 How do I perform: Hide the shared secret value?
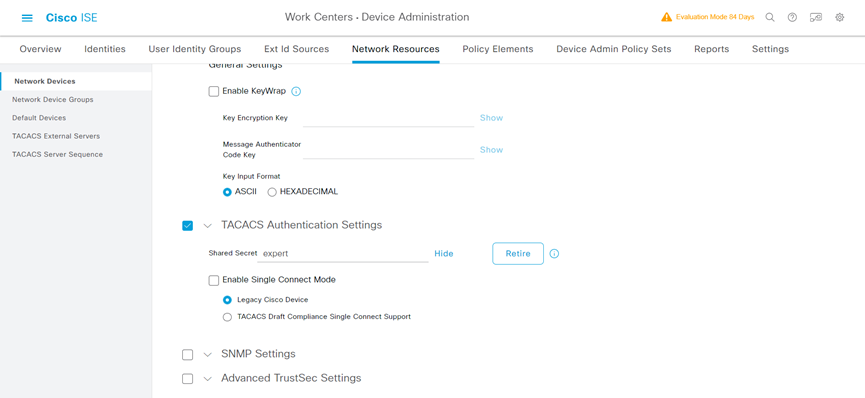(444, 254)
